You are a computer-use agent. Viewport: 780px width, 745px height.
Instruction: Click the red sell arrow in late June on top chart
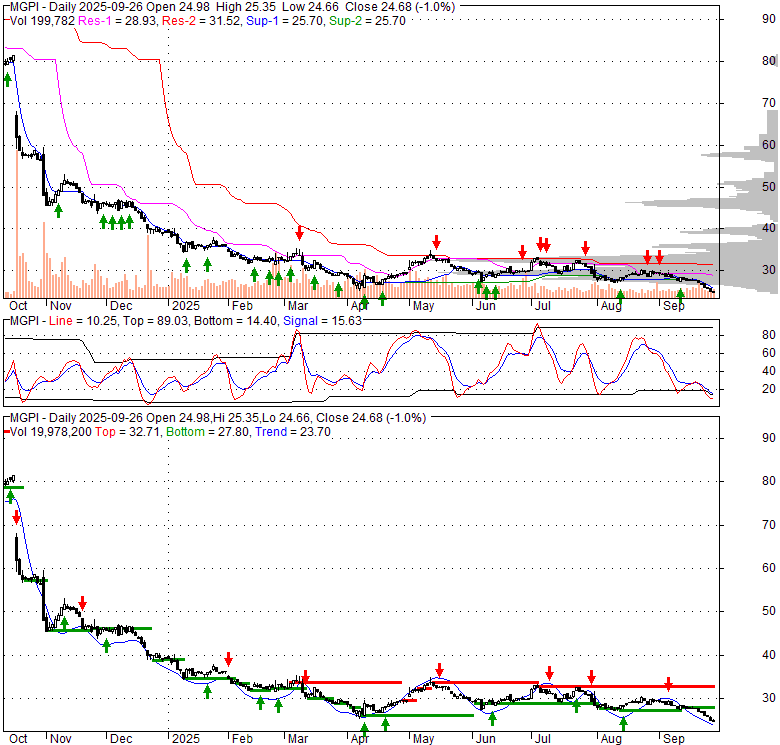522,252
